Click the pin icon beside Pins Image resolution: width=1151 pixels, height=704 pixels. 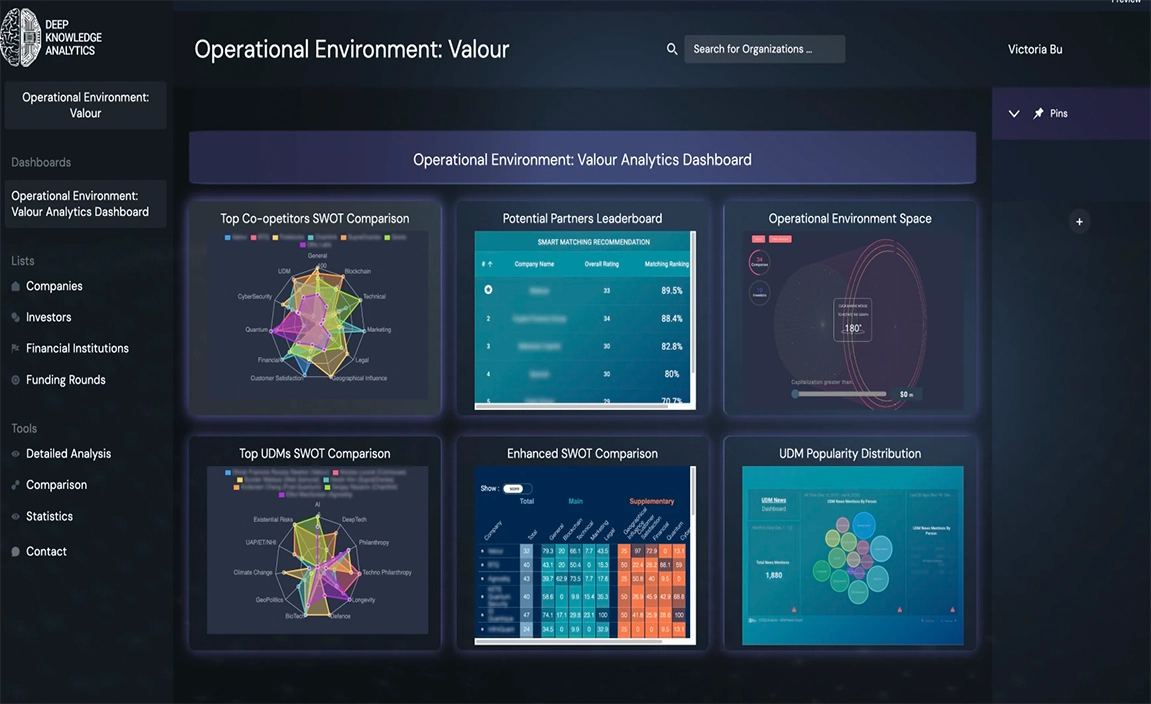point(1039,114)
